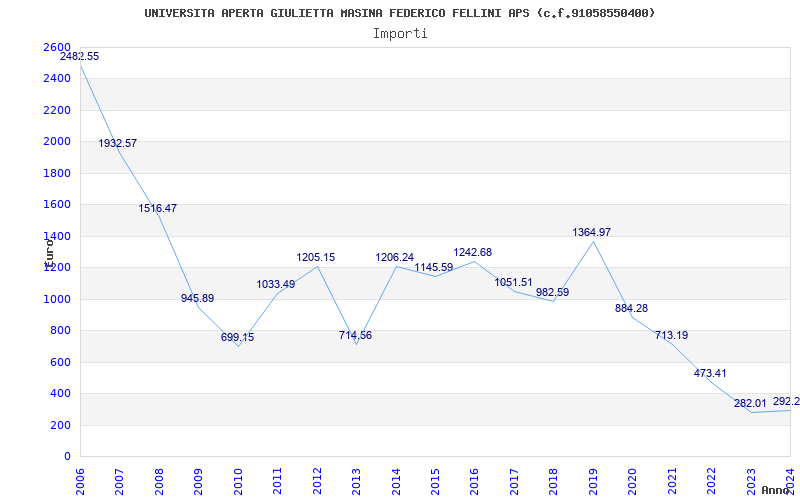Click the 2009 year label
The image size is (800, 500).
tap(198, 481)
